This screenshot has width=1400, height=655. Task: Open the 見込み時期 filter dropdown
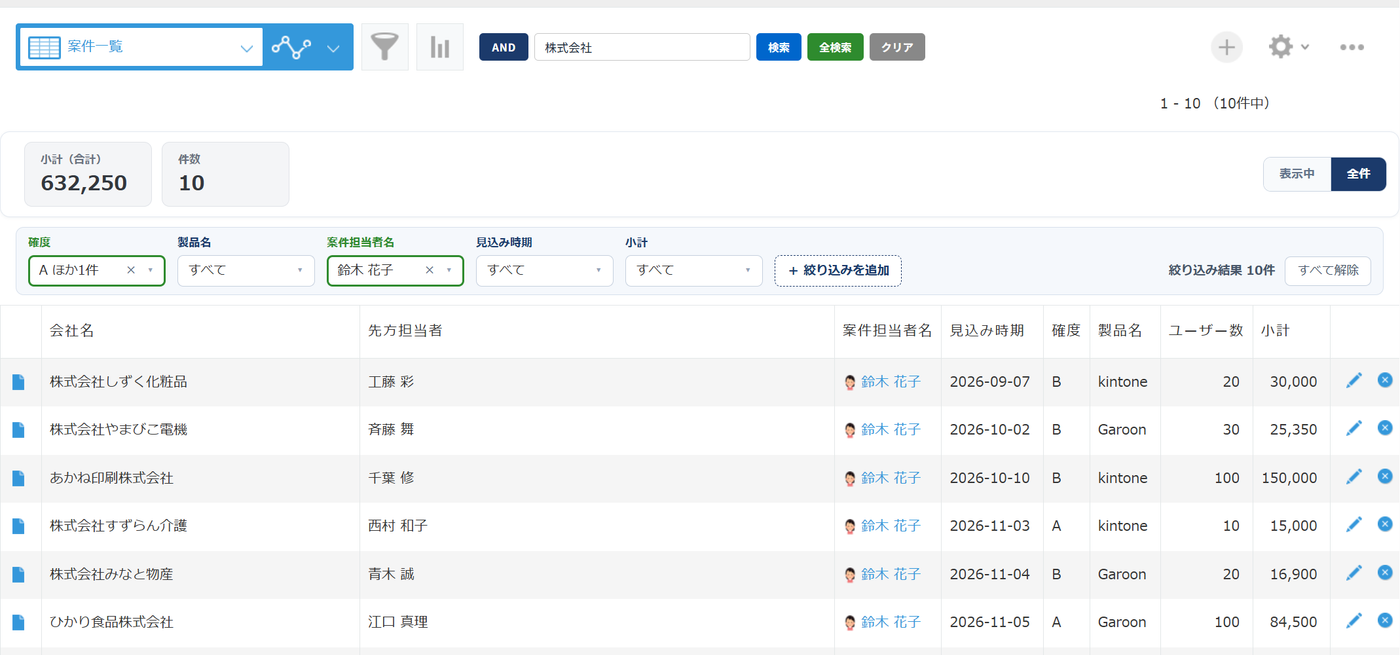click(x=545, y=270)
